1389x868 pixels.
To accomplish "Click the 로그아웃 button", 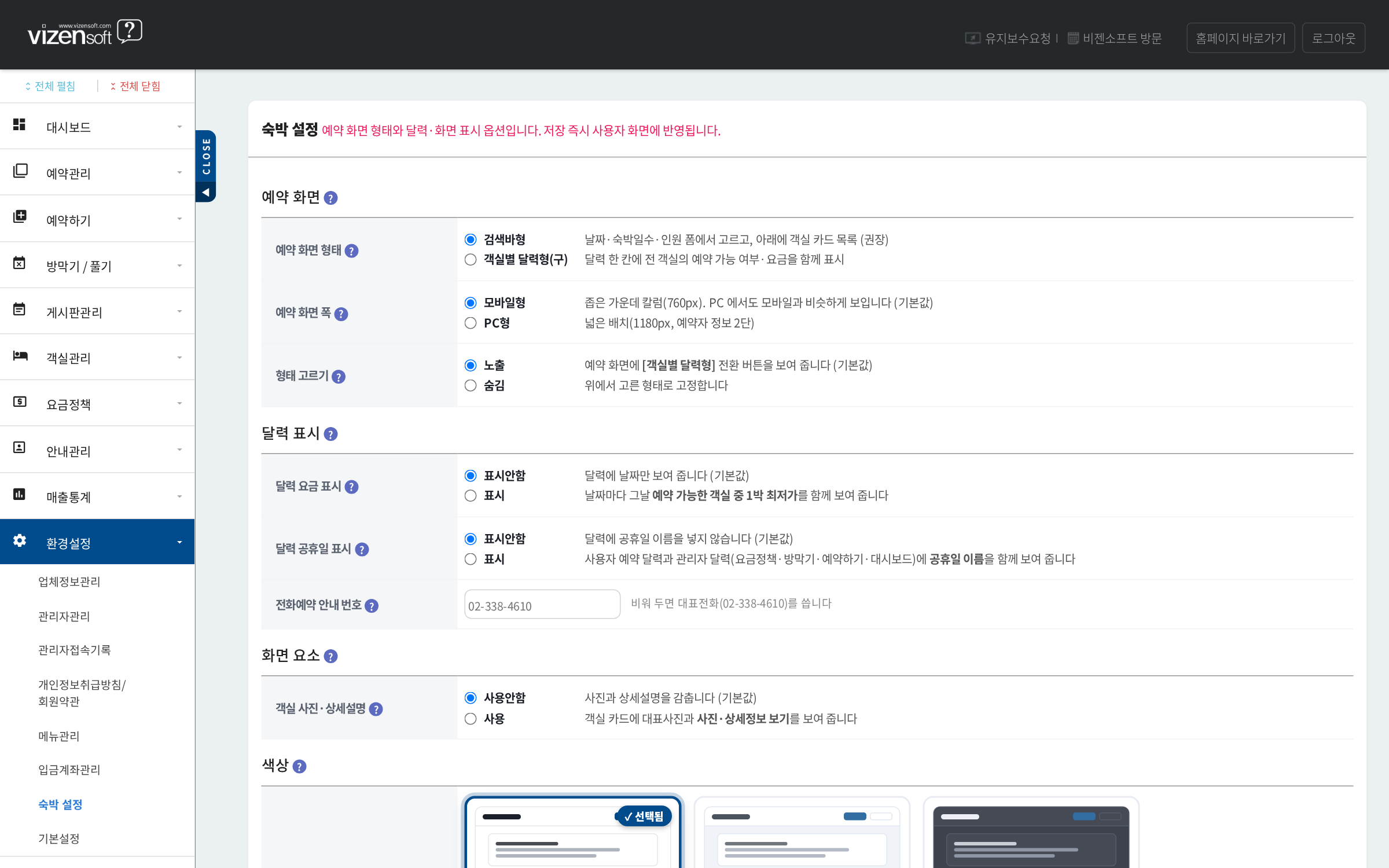I will [1333, 38].
